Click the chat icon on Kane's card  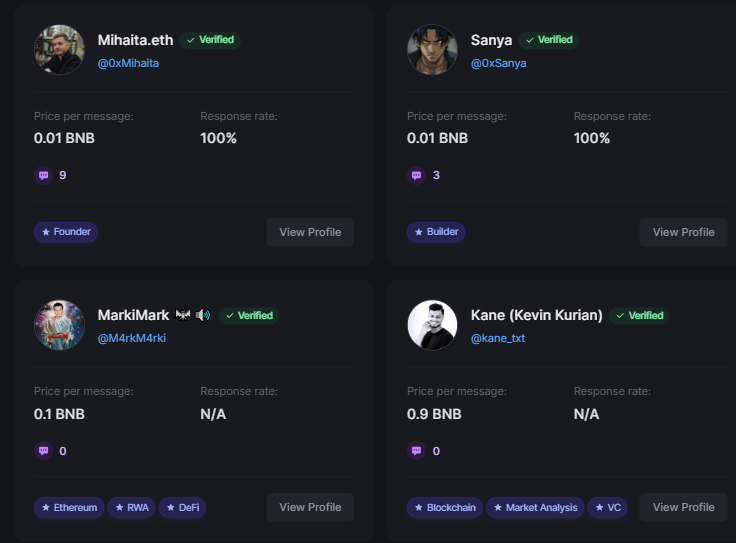point(416,451)
